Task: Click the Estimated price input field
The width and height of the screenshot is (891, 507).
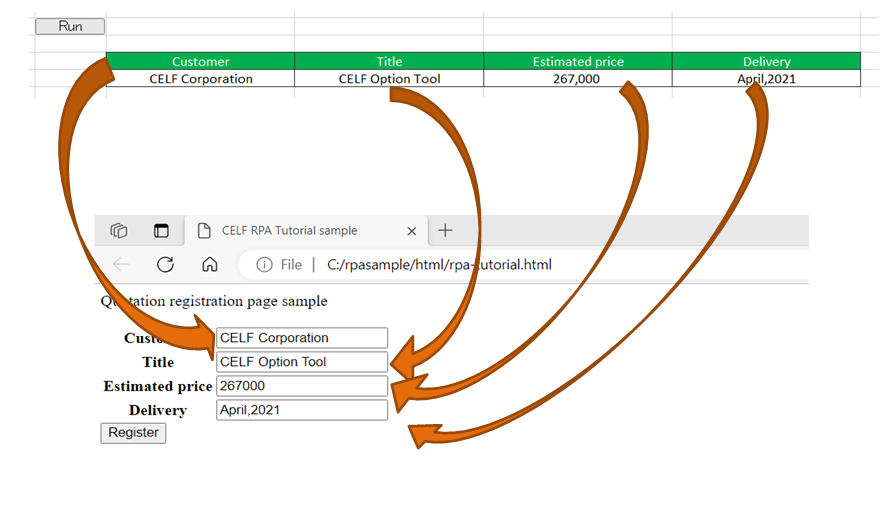Action: pos(301,386)
